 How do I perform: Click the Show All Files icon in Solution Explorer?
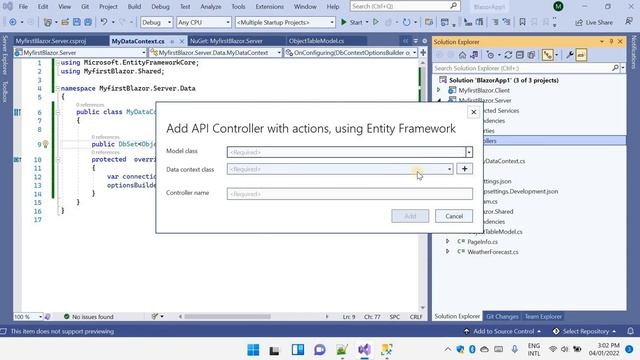(x=531, y=55)
